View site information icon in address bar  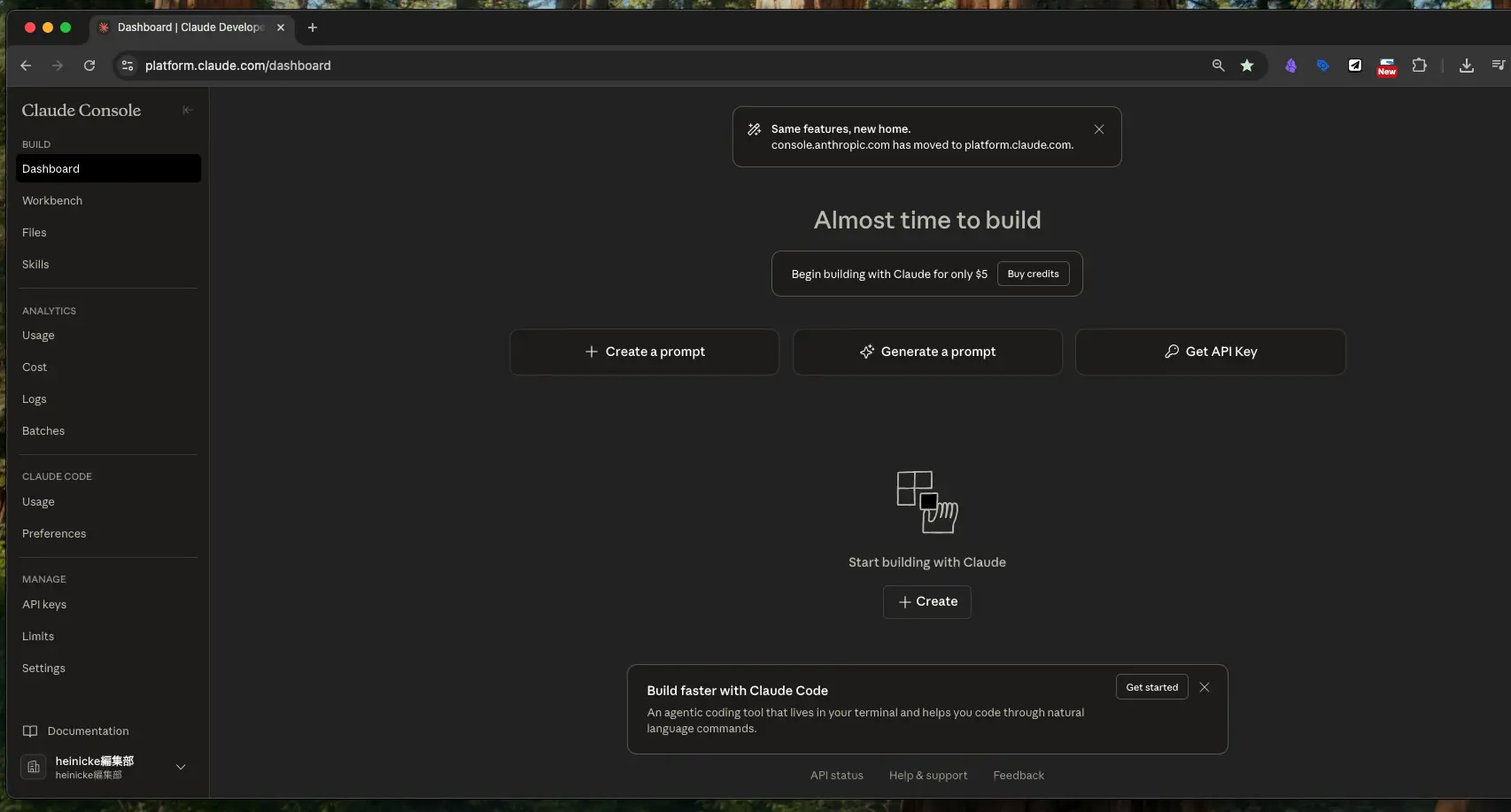128,66
